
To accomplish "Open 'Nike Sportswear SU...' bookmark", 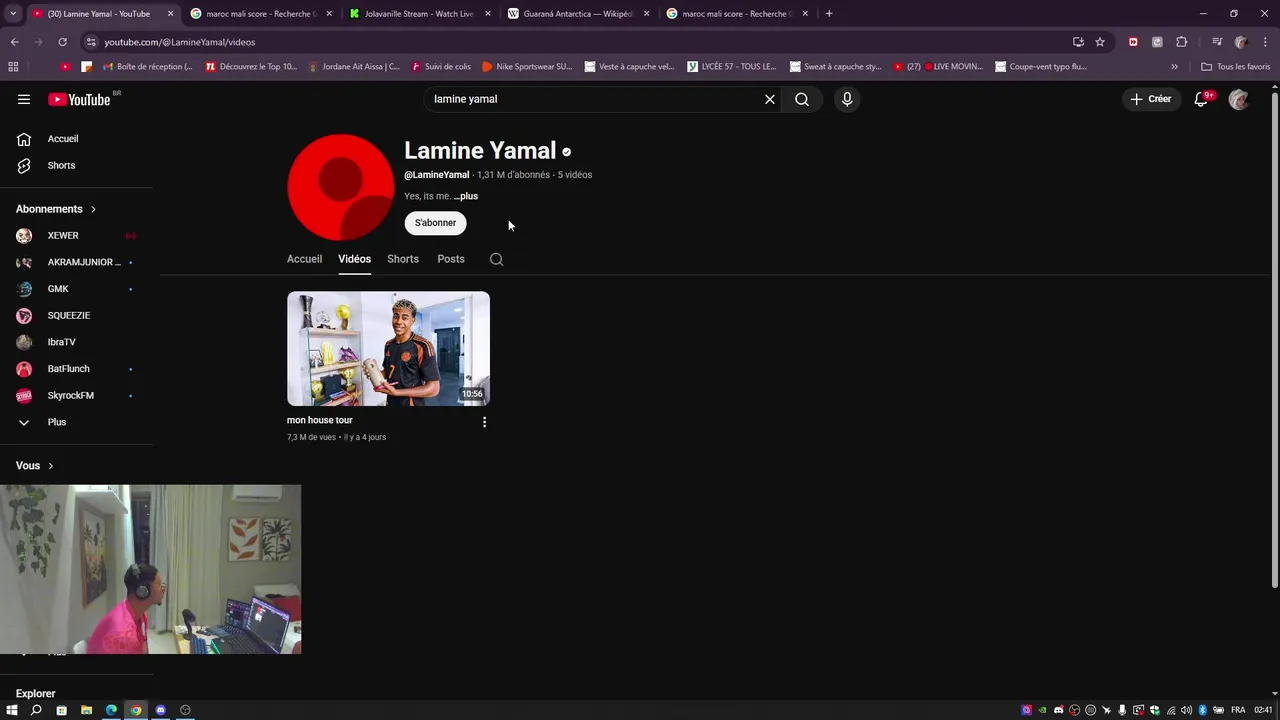I will (527, 67).
